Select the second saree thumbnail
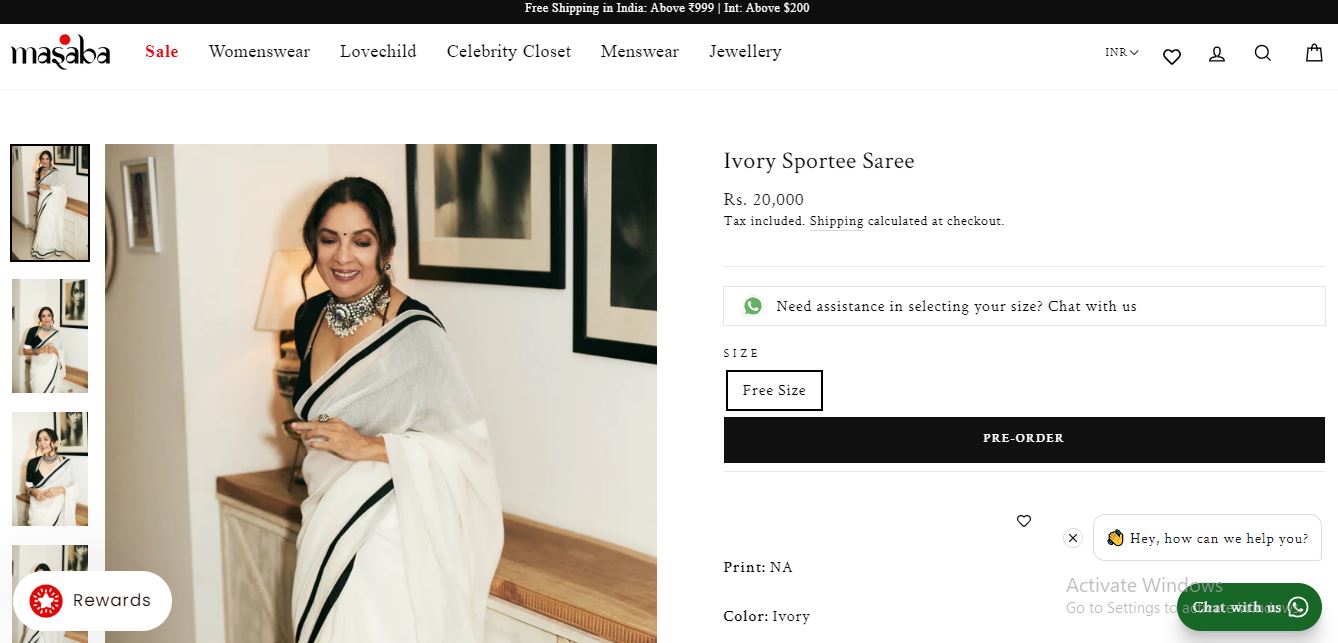The image size is (1338, 643). (50, 336)
